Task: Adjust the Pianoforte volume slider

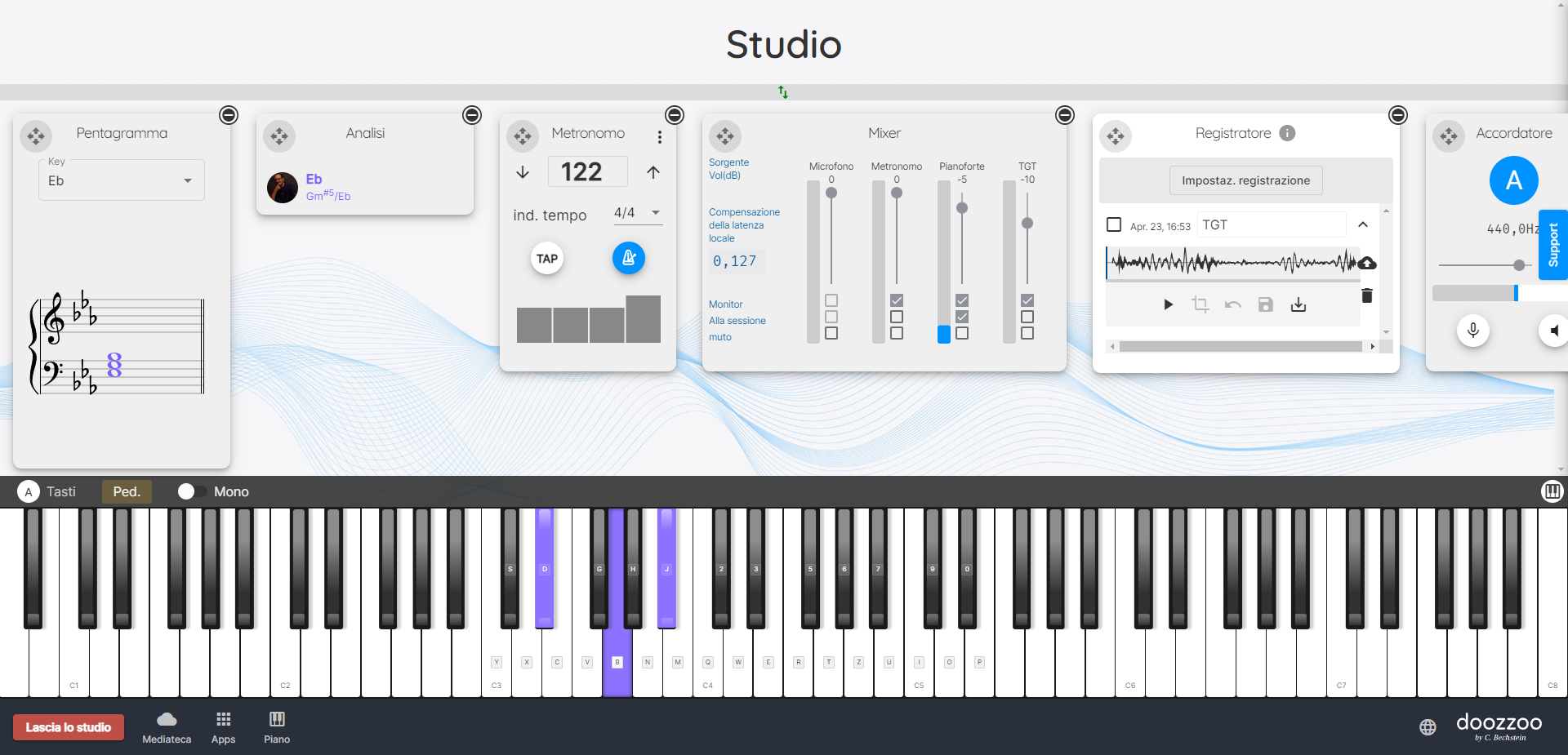Action: 962,208
